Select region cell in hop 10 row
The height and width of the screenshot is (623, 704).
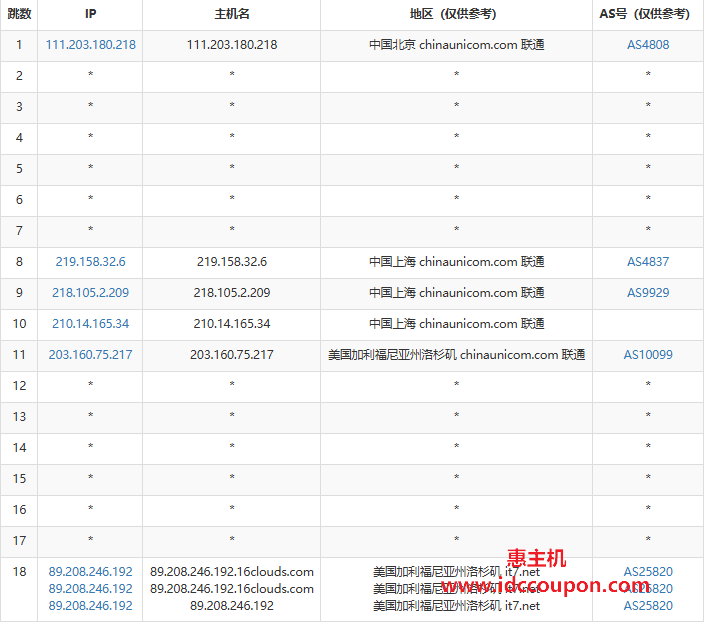457,324
